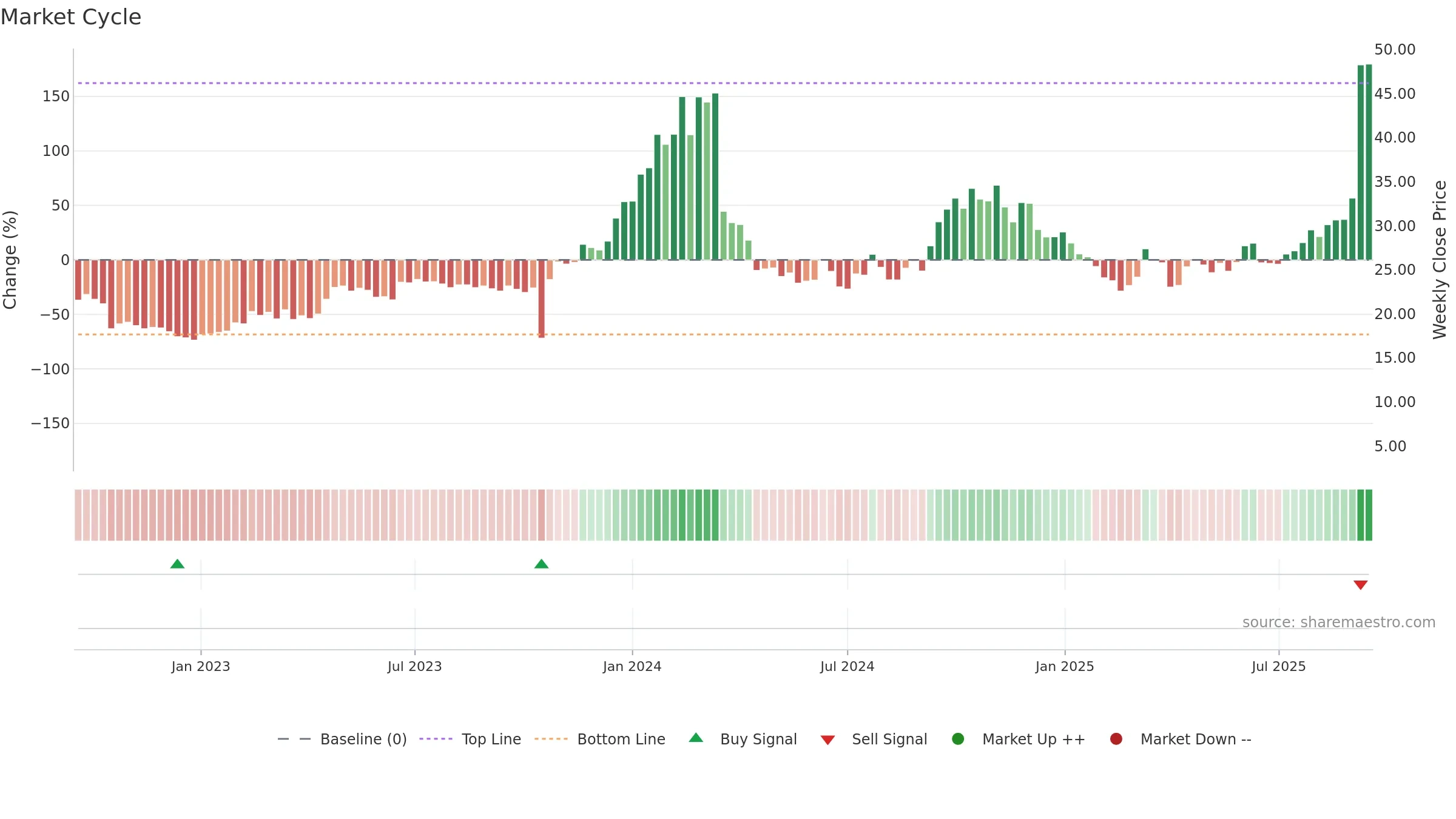Click the Change (%) axis title
Image resolution: width=1456 pixels, height=819 pixels.
10,260
